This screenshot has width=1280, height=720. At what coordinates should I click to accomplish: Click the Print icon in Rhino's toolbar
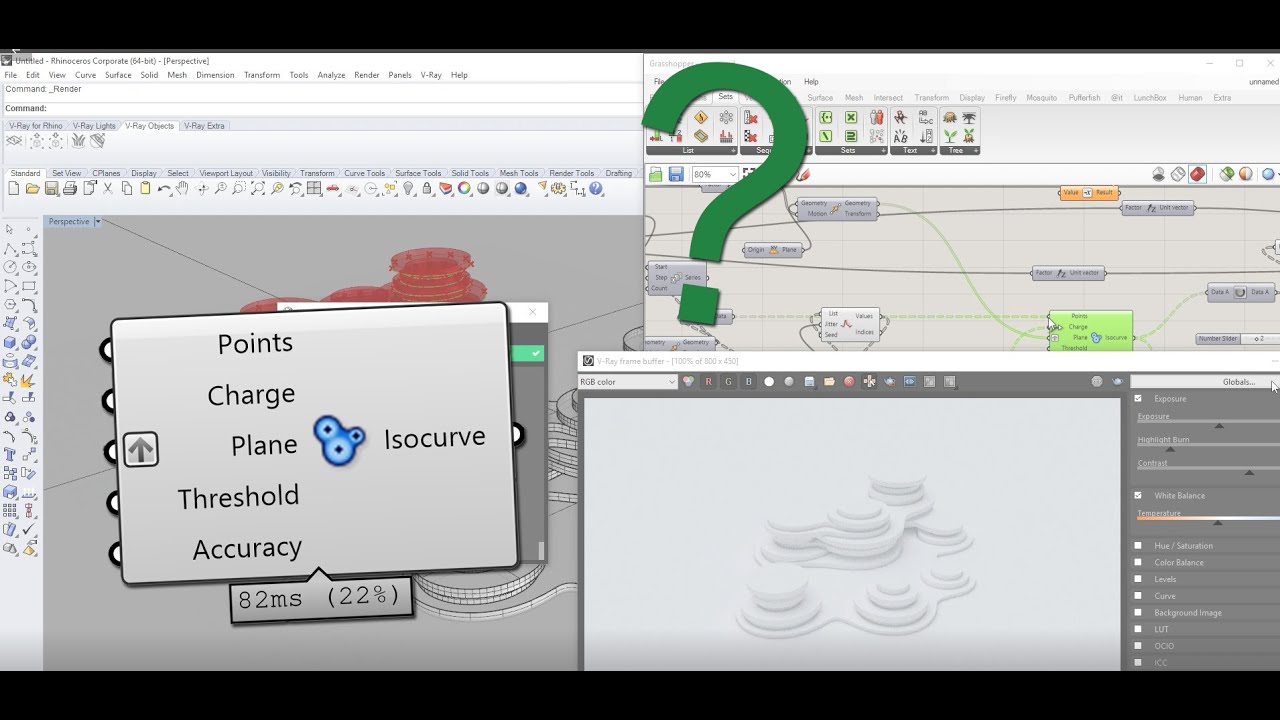(70, 188)
